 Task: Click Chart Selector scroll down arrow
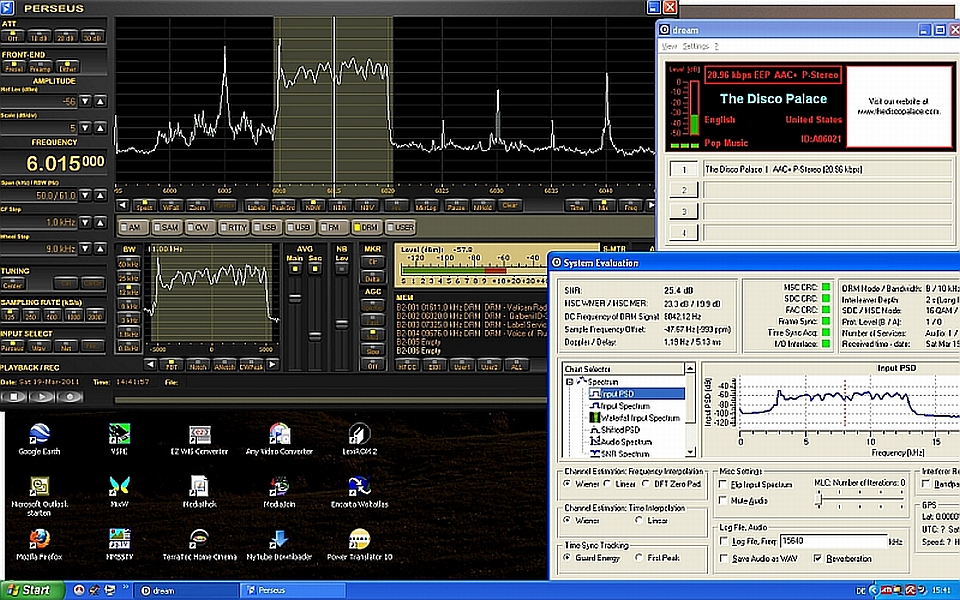(690, 452)
